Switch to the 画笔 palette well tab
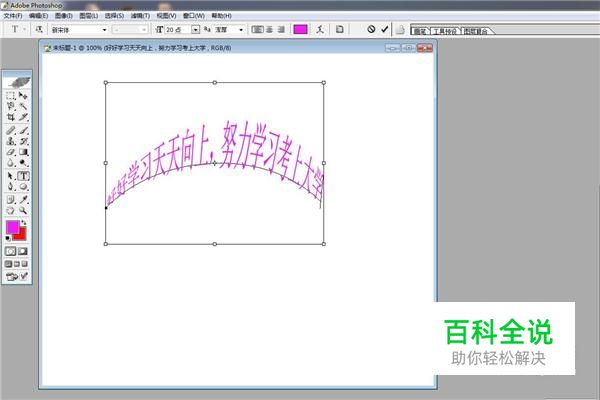Image resolution: width=600 pixels, height=400 pixels. (420, 31)
